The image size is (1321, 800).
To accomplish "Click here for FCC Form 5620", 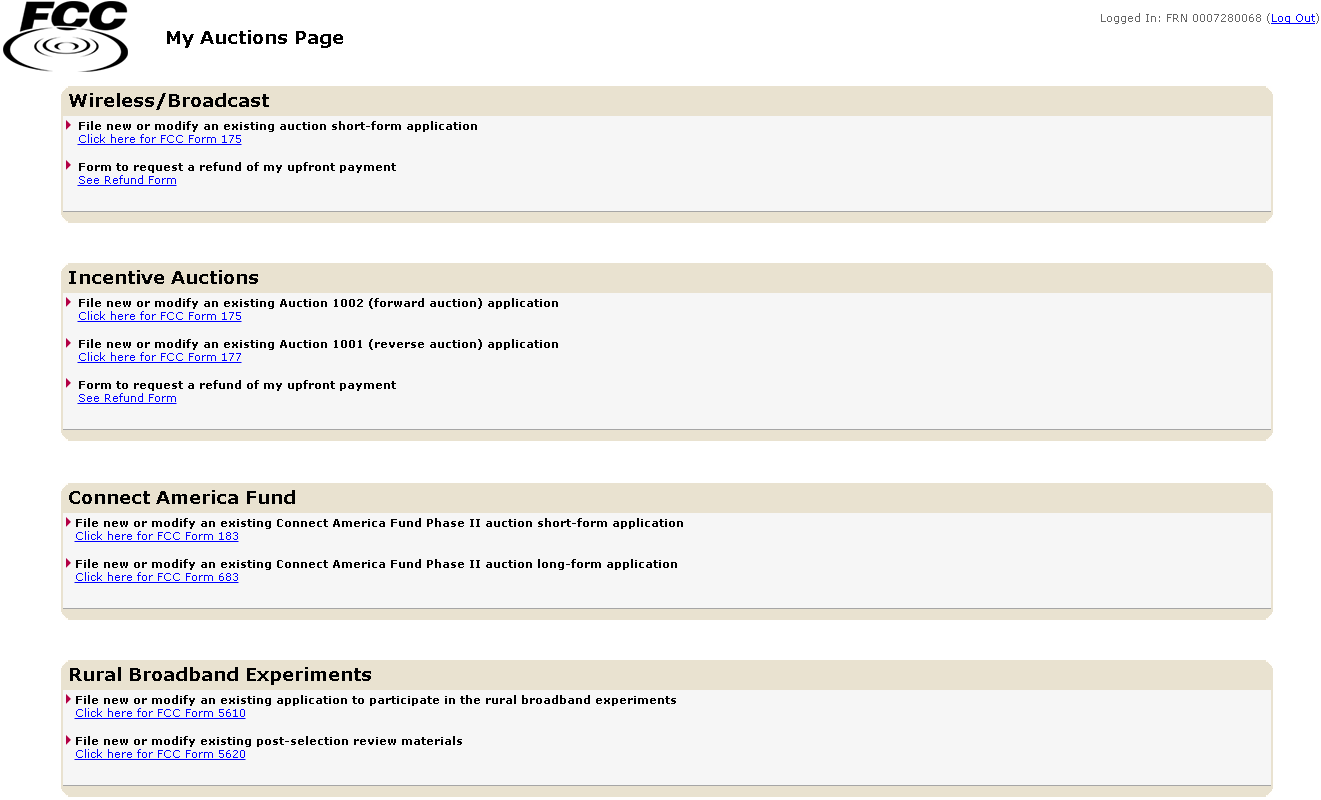I will (160, 755).
